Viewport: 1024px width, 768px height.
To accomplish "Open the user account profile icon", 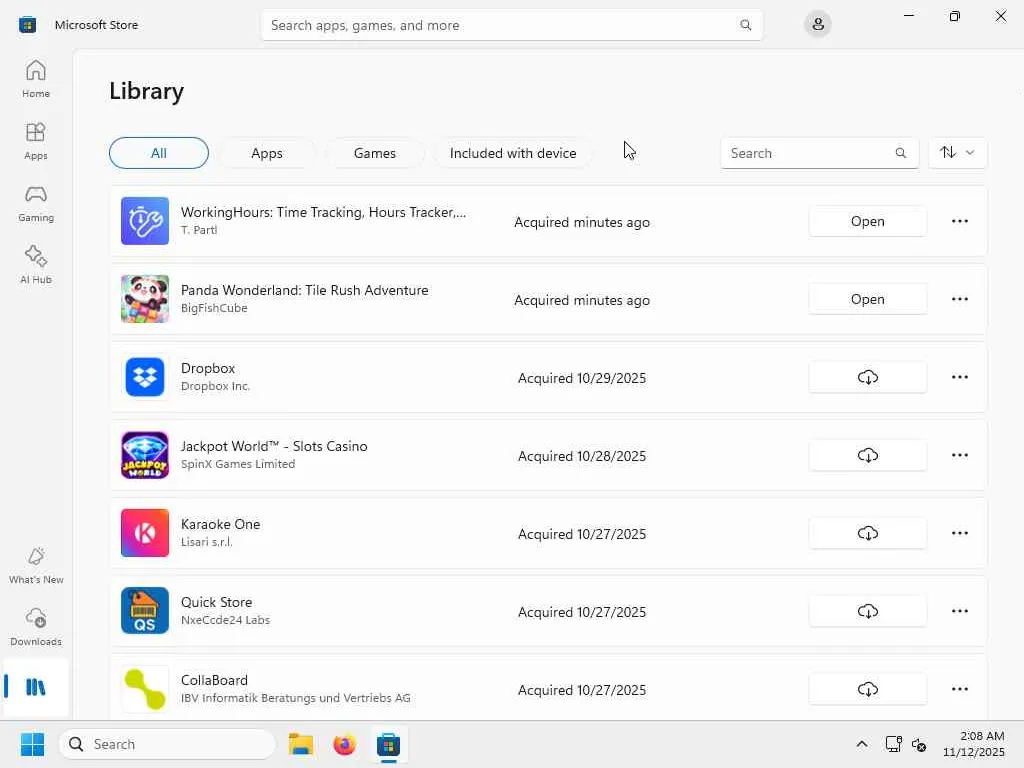I will 818,25.
